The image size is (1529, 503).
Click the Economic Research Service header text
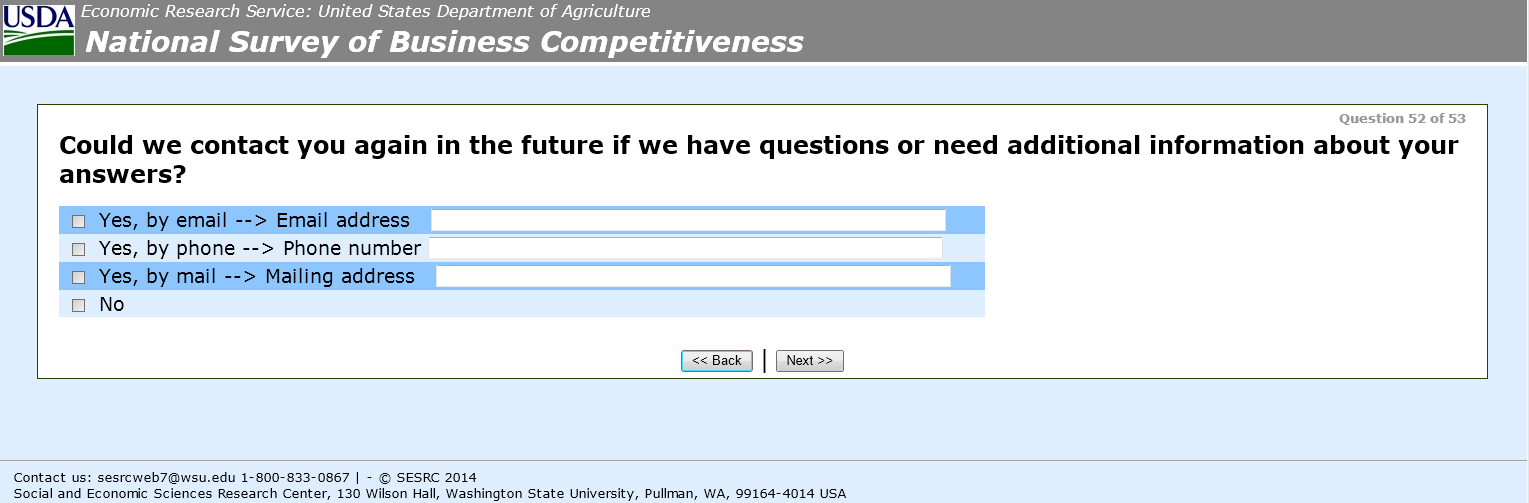click(x=366, y=12)
